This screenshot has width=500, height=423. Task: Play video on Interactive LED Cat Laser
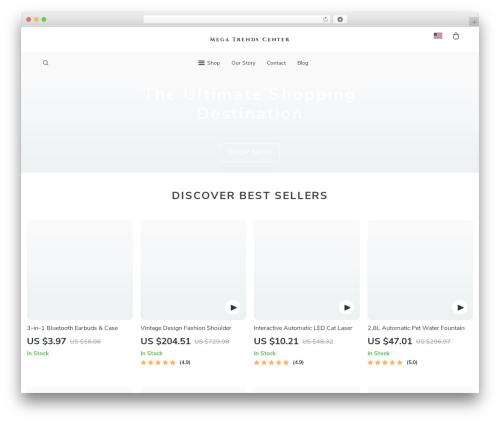click(346, 307)
